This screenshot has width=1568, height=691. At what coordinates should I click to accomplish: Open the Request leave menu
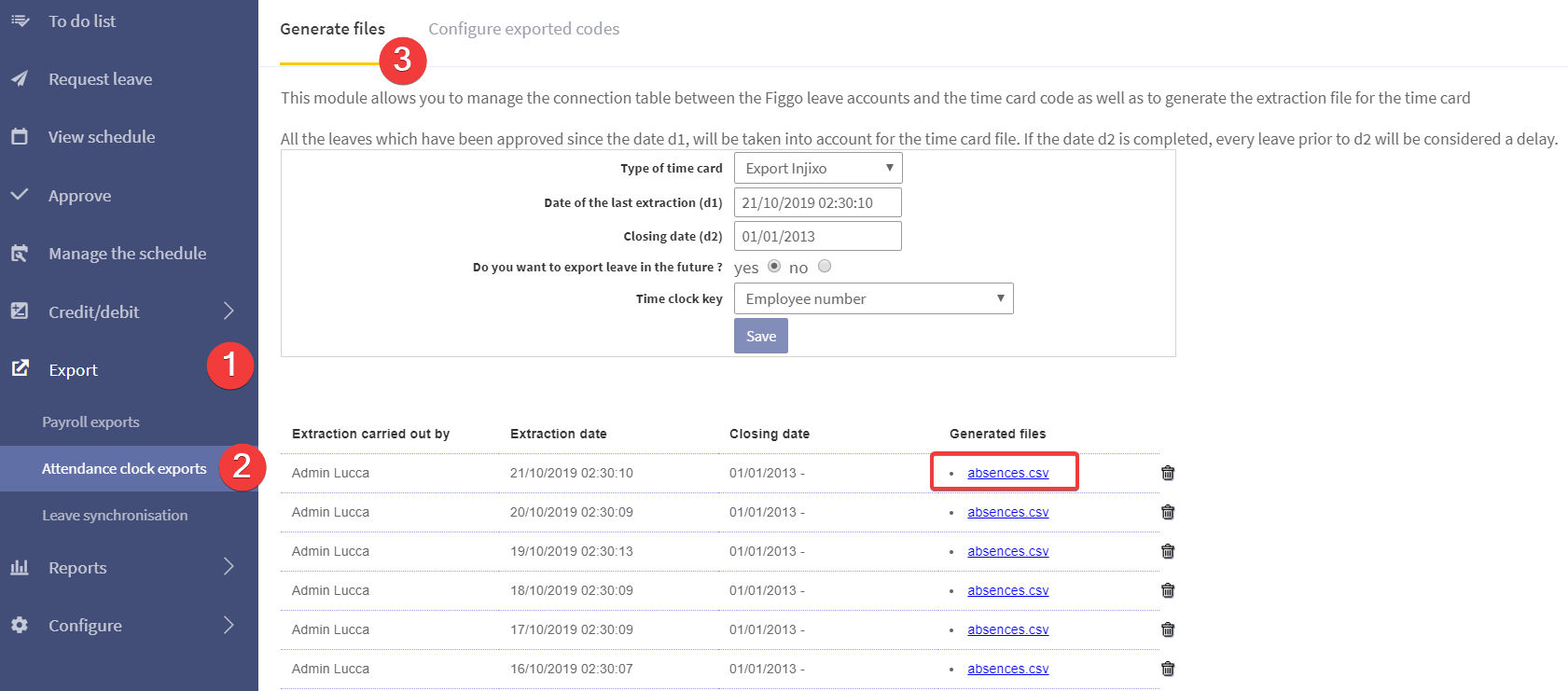tap(100, 79)
